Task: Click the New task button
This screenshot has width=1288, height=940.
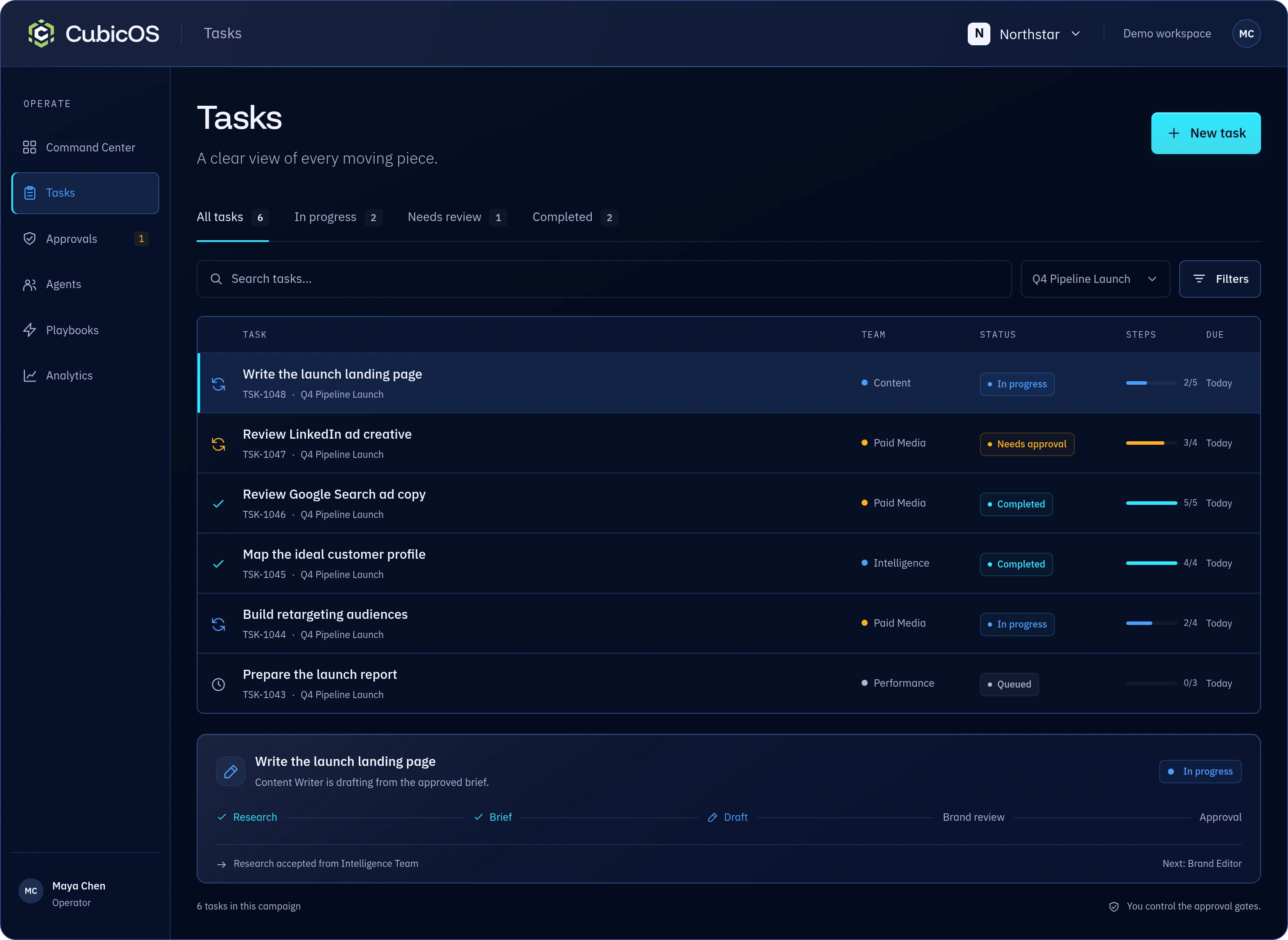Action: [1206, 133]
